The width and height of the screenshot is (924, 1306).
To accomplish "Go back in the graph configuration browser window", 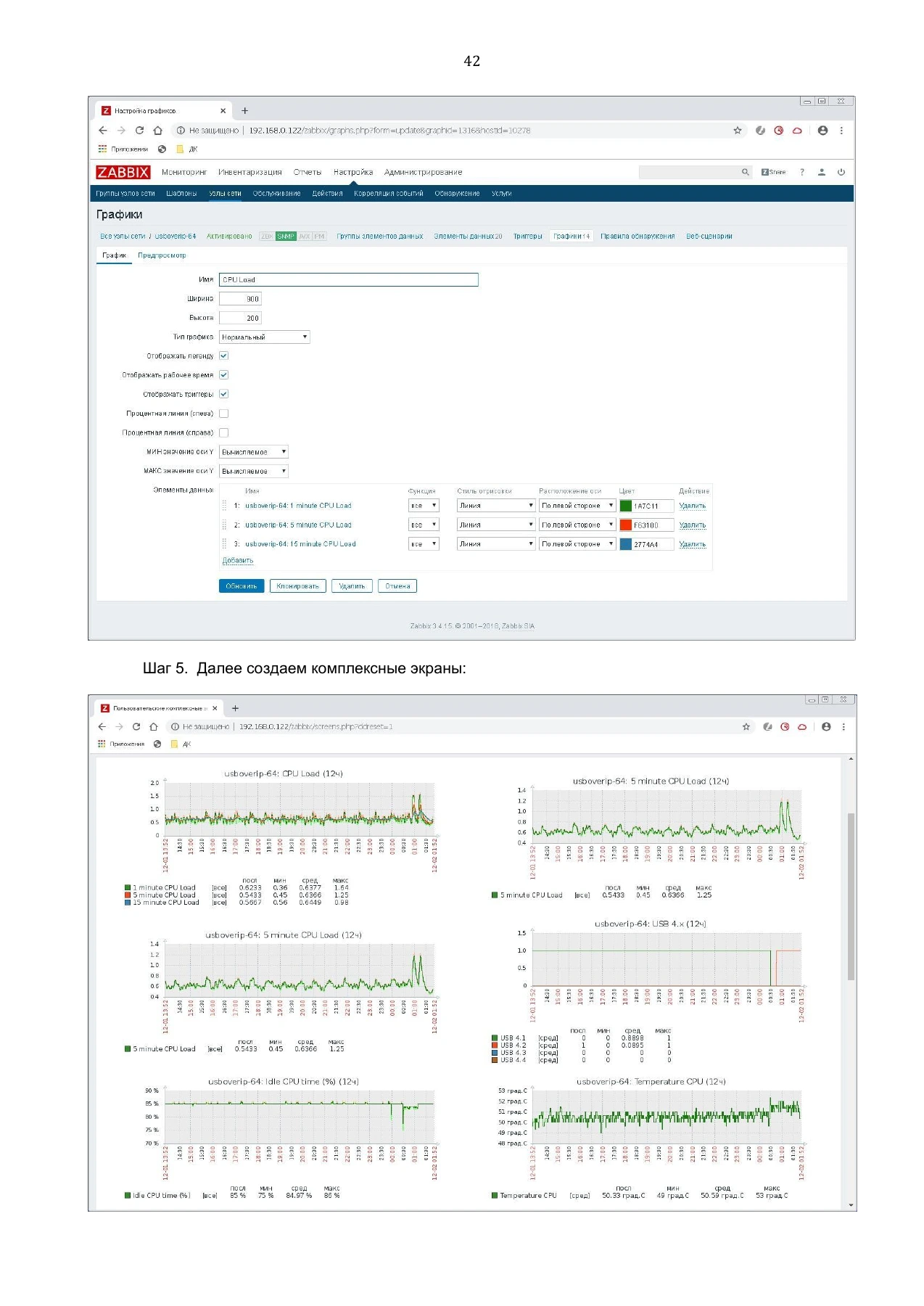I will pyautogui.click(x=103, y=131).
